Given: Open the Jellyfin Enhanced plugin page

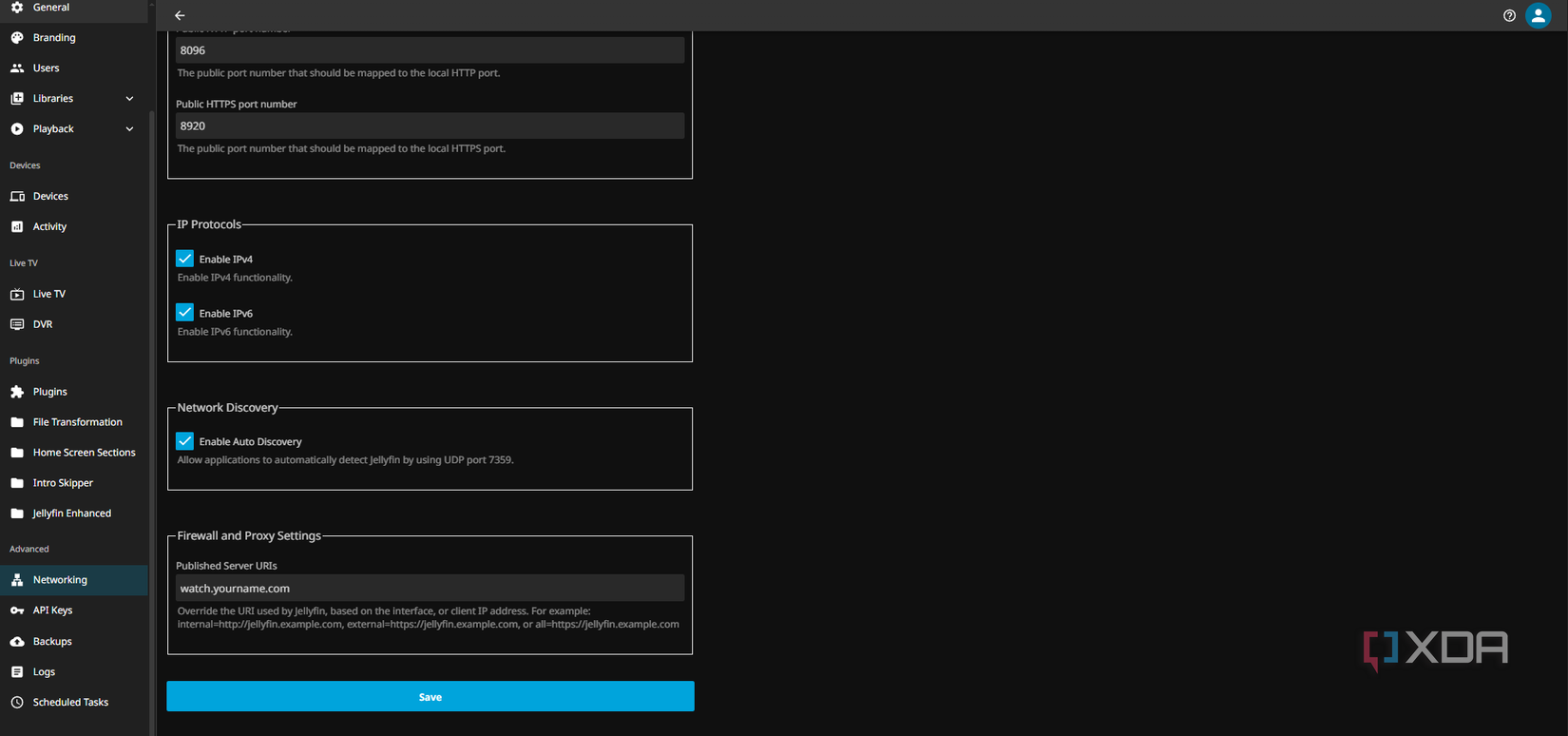Looking at the screenshot, I should click(74, 513).
